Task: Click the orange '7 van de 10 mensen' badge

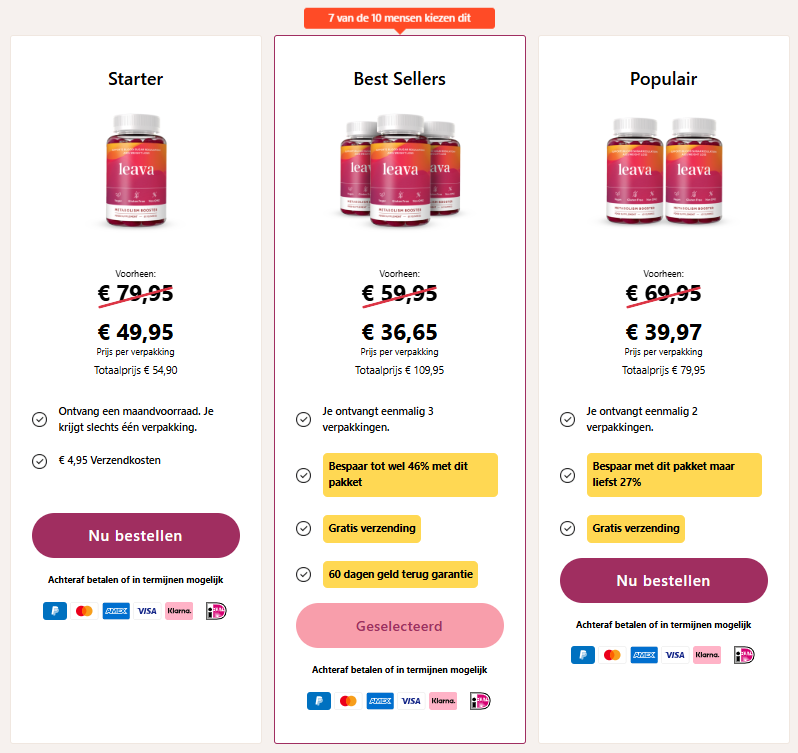Action: coord(399,18)
